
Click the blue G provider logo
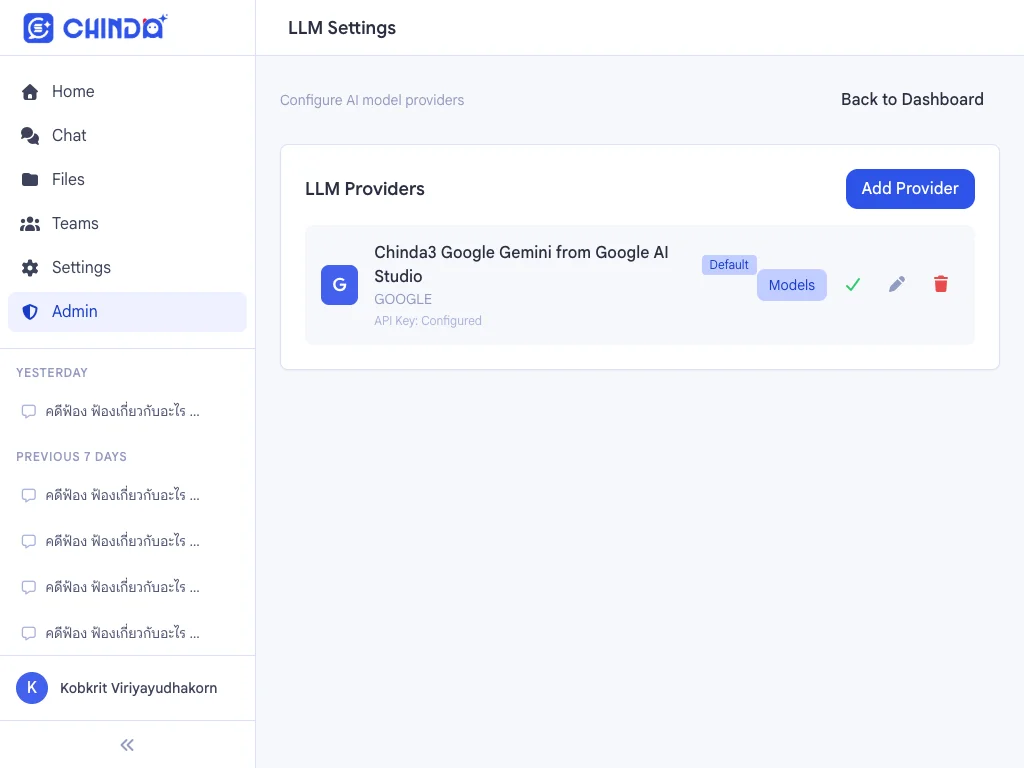coord(340,285)
